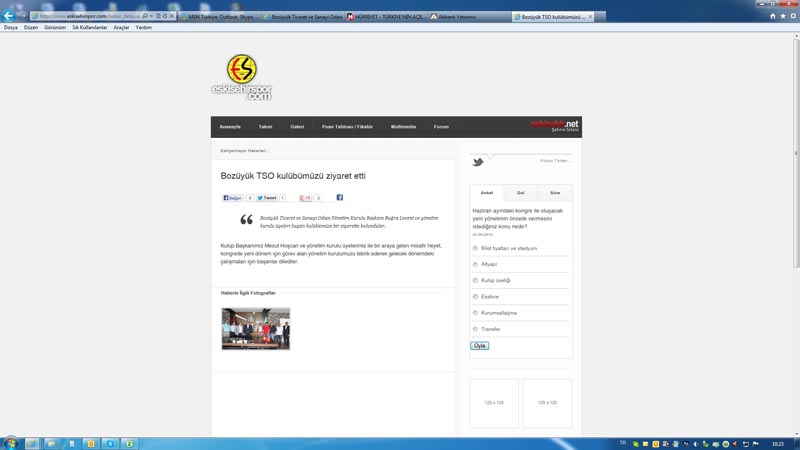This screenshot has height=450, width=800.
Task: Open the green taskbar application icon
Action: click(130, 443)
